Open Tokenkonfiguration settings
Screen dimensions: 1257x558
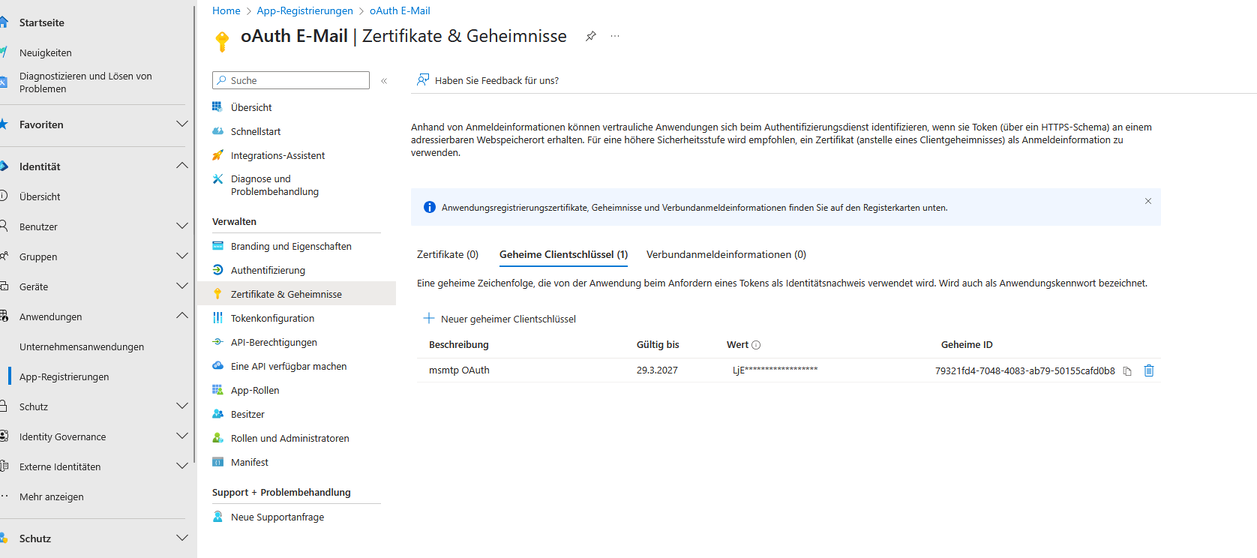coord(272,318)
